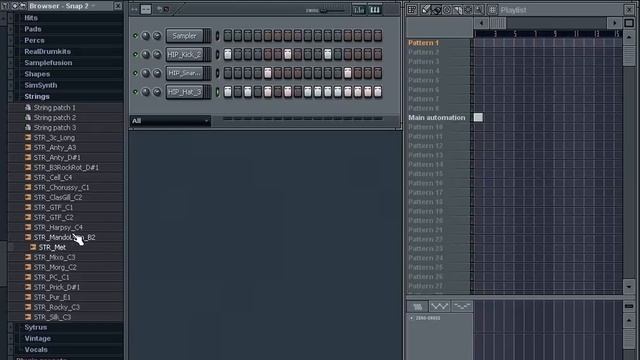Collapse the Strings folder in Browser
This screenshot has height=360, width=640.
37,96
